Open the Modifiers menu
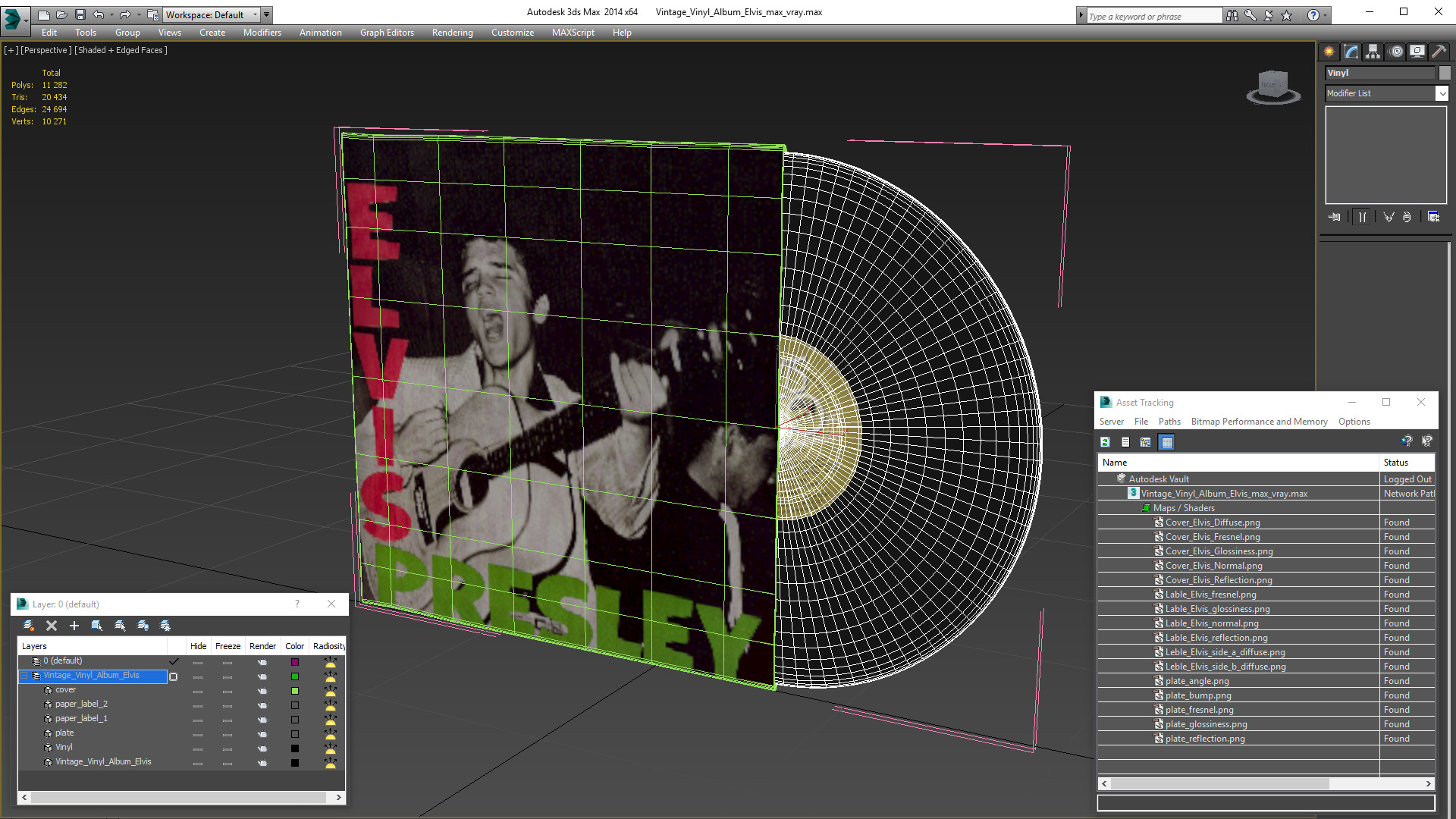This screenshot has height=819, width=1456. 262,33
